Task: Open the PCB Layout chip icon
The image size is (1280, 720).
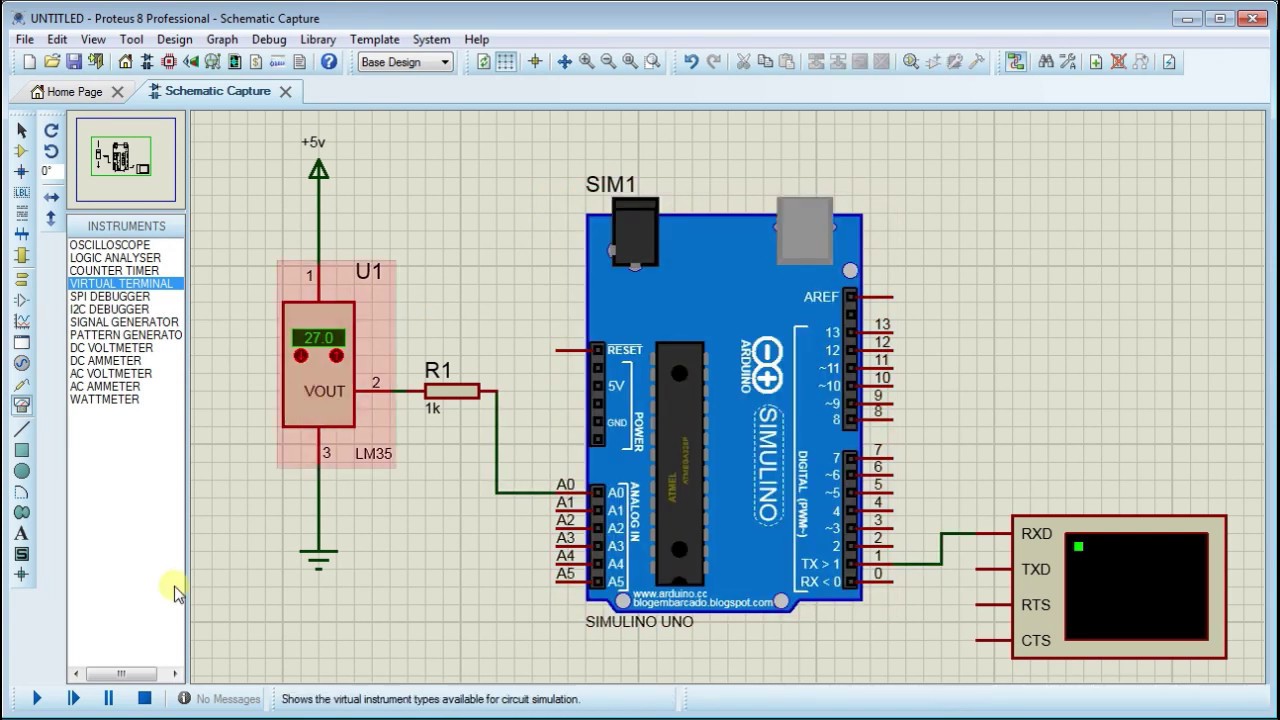Action: [168, 62]
